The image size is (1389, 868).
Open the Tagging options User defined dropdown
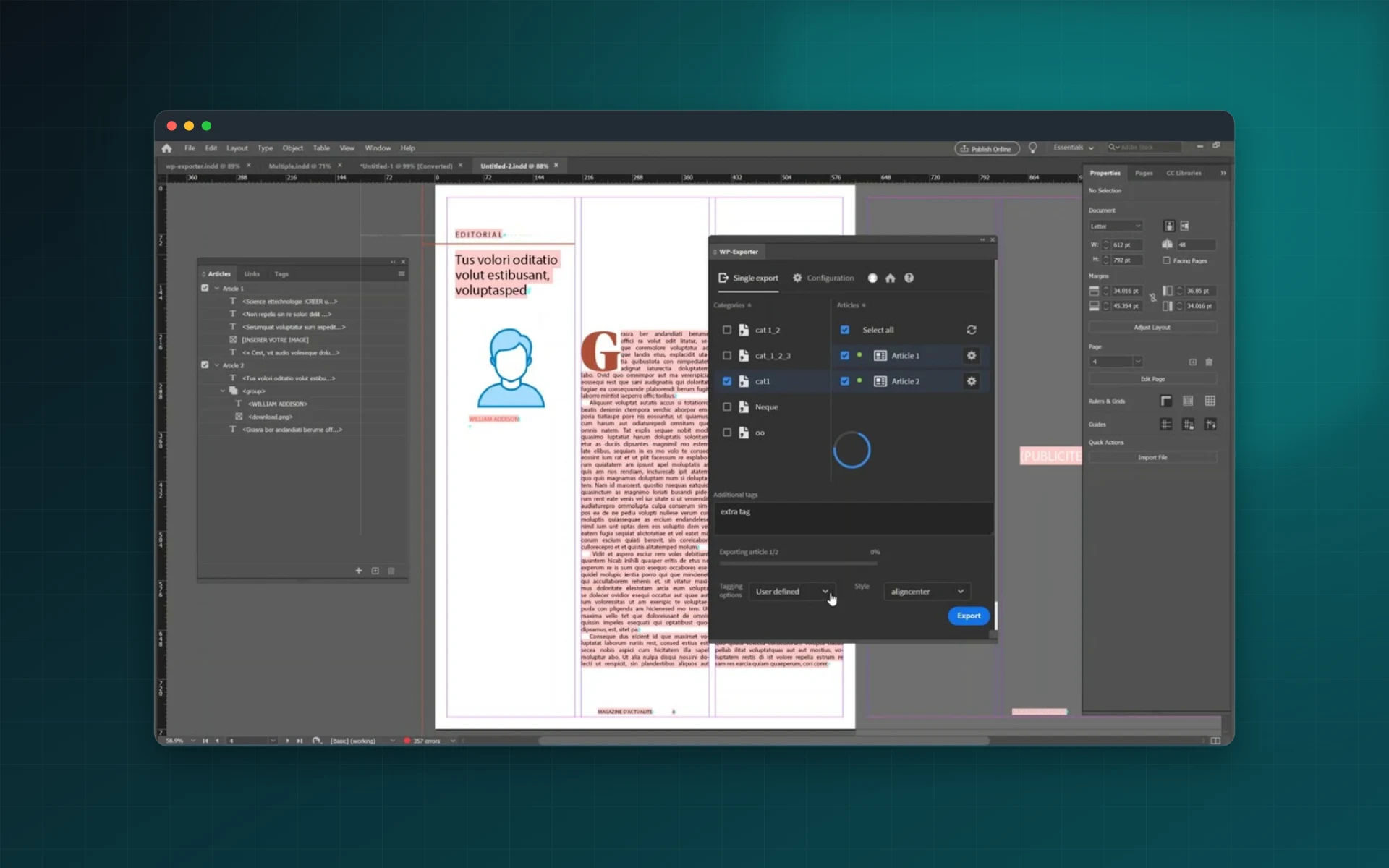[792, 592]
